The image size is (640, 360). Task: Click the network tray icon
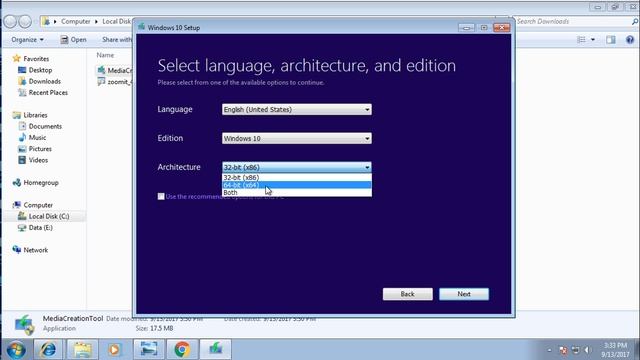coord(576,350)
